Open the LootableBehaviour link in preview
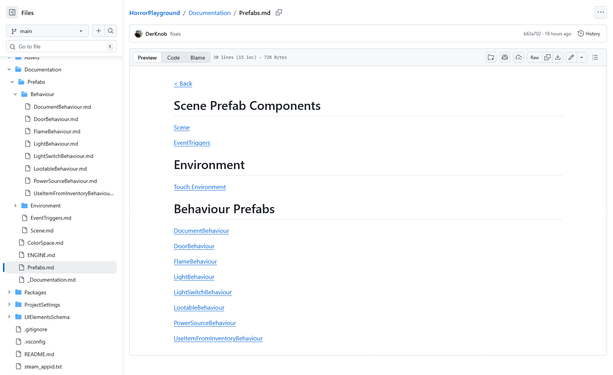Image resolution: width=613 pixels, height=375 pixels. pyautogui.click(x=199, y=307)
